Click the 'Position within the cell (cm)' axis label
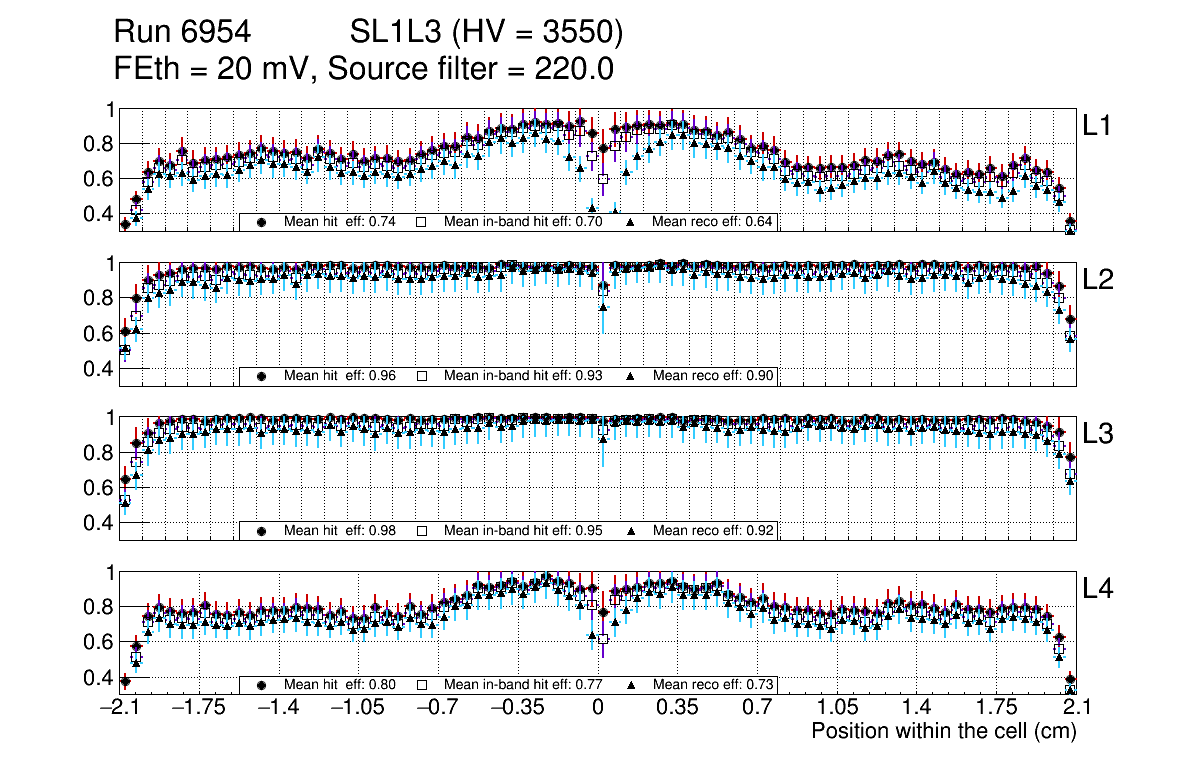The width and height of the screenshot is (1196, 772). point(943,731)
